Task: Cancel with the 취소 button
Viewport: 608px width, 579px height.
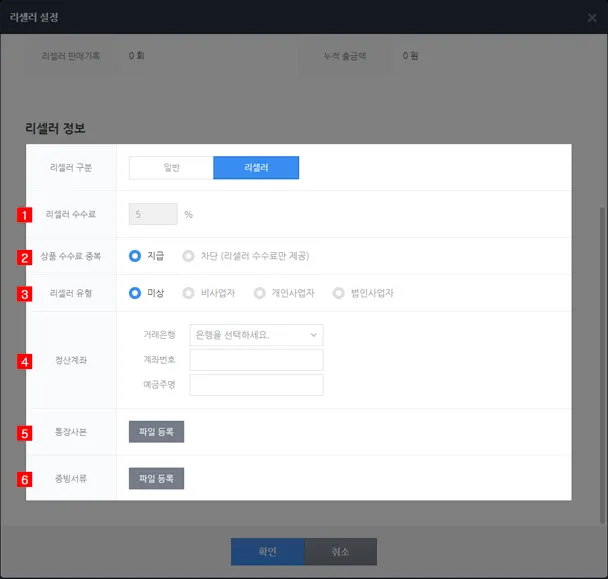Action: click(x=340, y=551)
